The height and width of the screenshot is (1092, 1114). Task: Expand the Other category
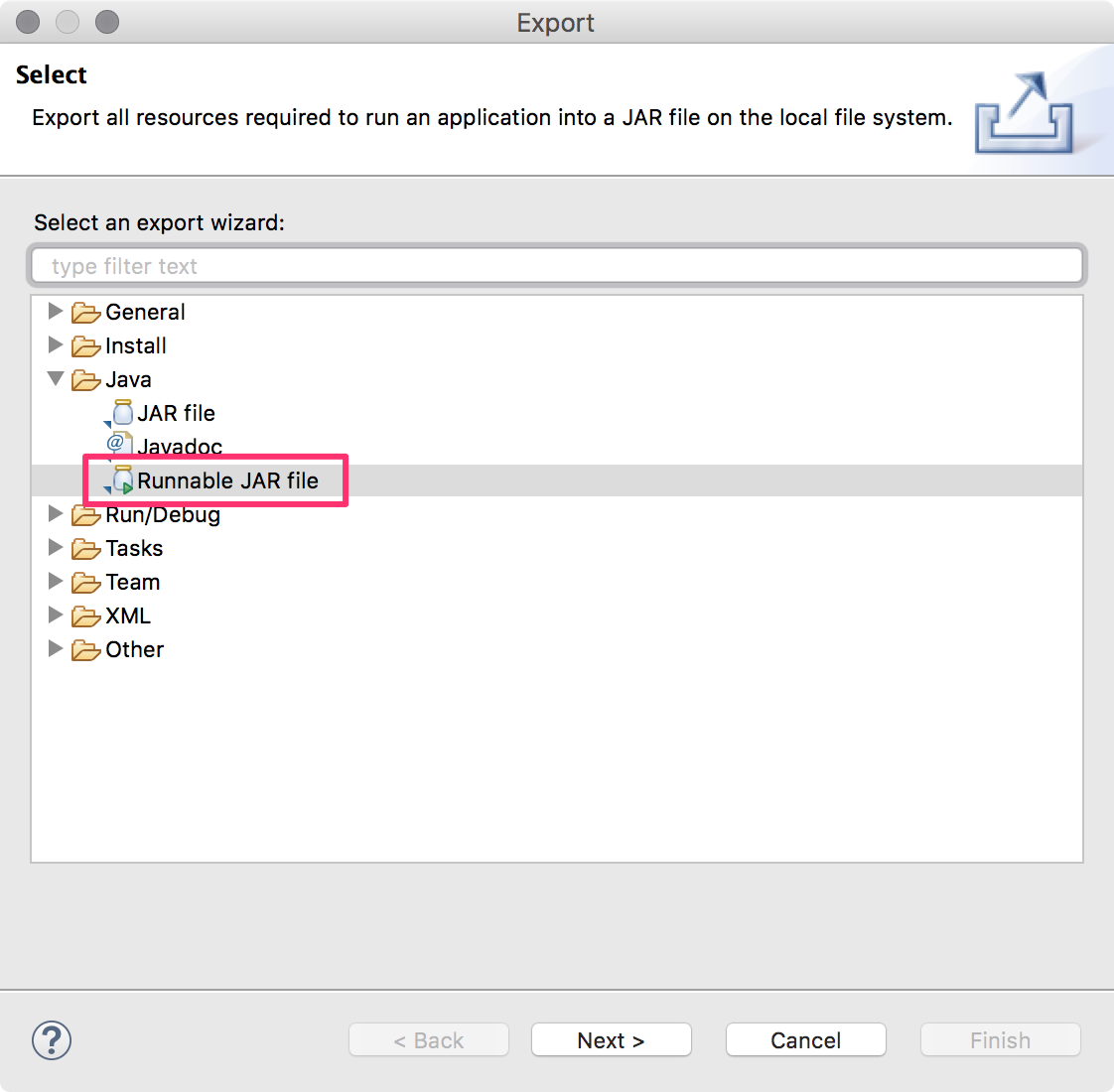56,648
